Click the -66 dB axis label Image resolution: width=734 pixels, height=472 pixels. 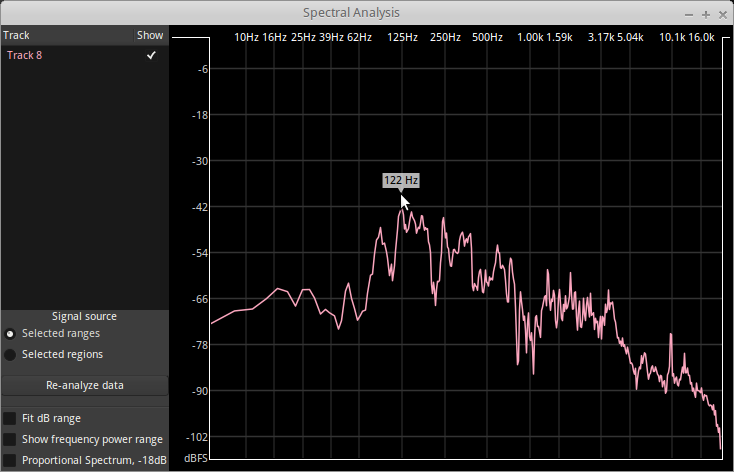tap(200, 299)
